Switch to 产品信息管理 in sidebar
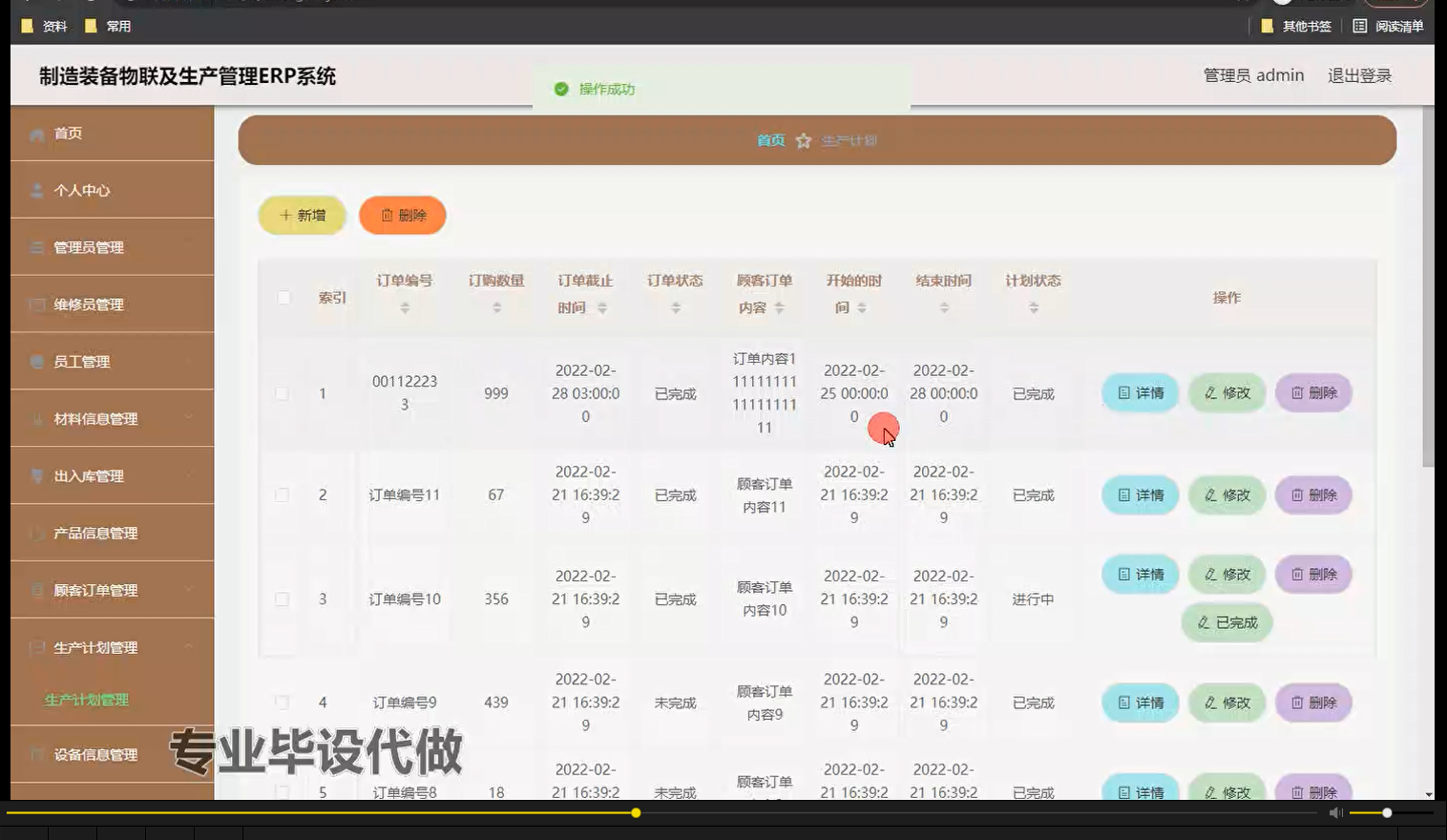This screenshot has width=1447, height=840. (95, 533)
